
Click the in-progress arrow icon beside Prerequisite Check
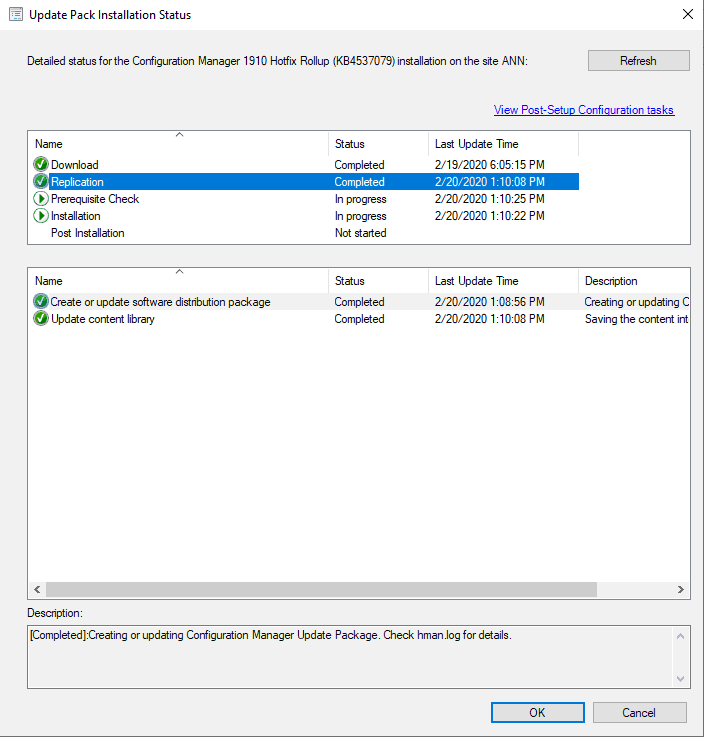(x=41, y=199)
